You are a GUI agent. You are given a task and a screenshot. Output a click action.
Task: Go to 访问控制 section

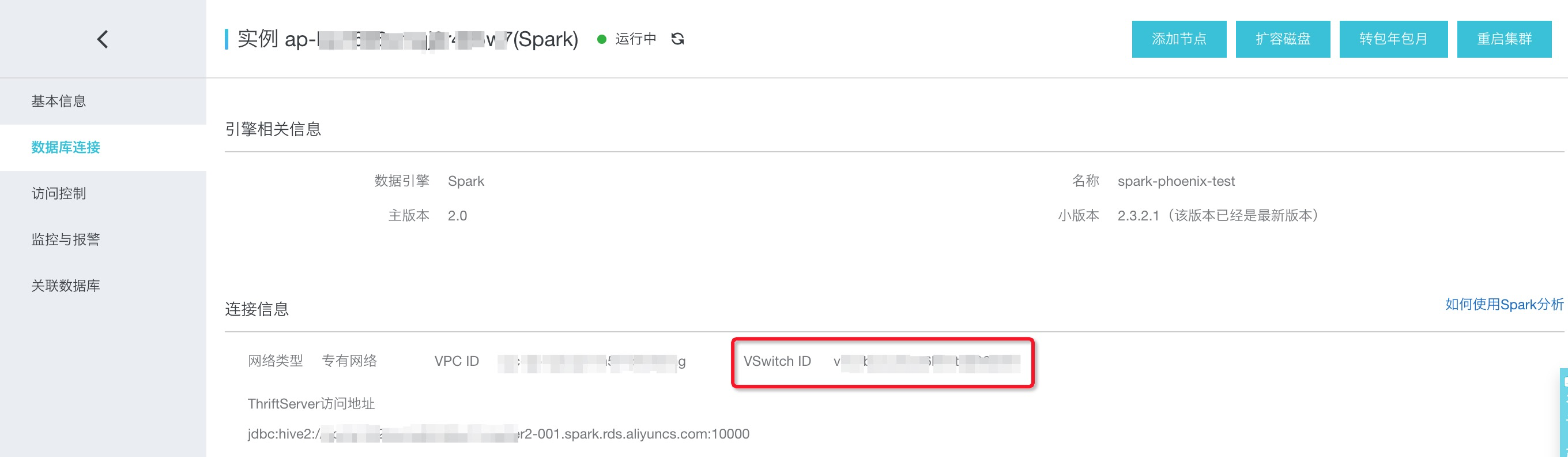pos(59,194)
